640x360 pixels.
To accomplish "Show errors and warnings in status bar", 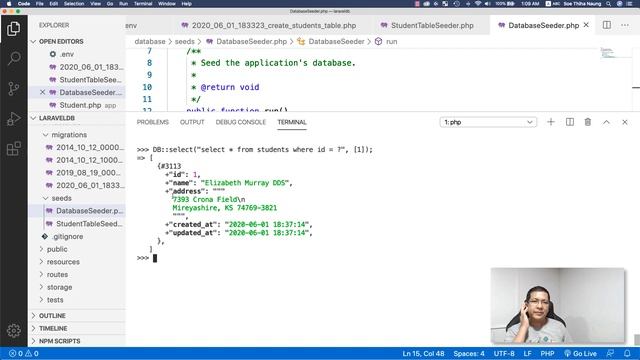I will click(x=24, y=353).
